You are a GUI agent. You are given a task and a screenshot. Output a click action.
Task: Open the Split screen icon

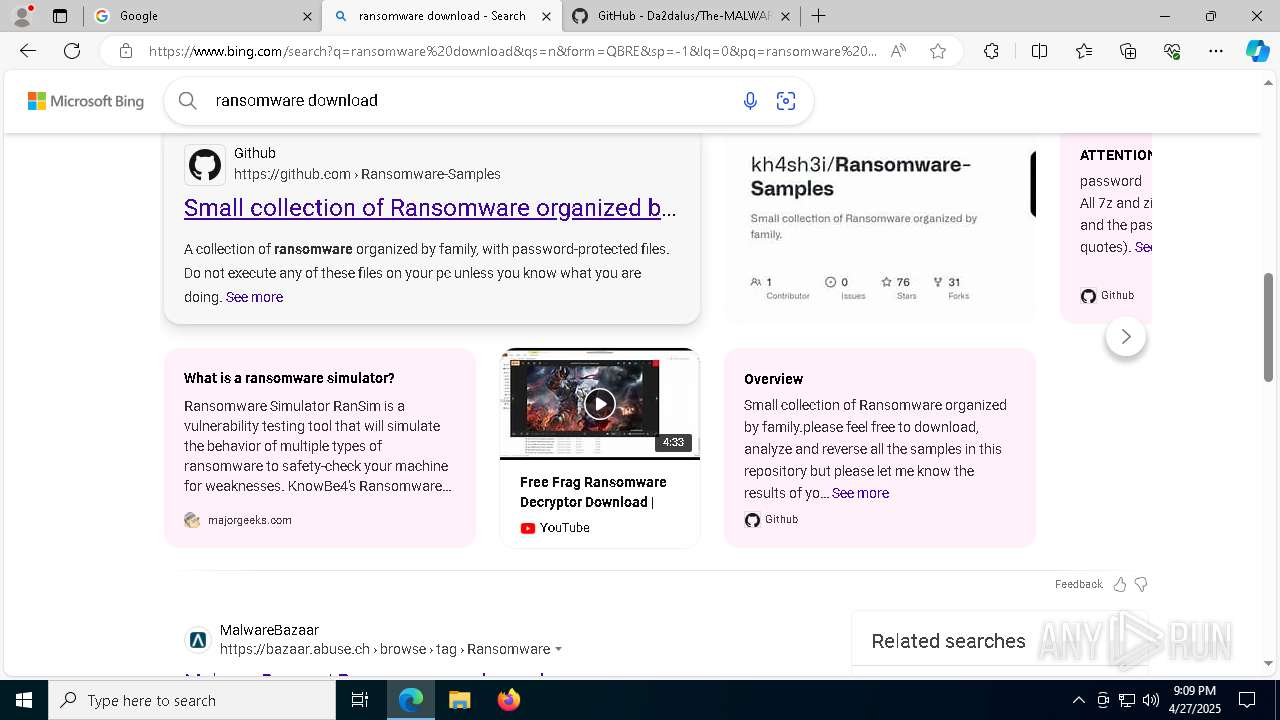[1039, 51]
